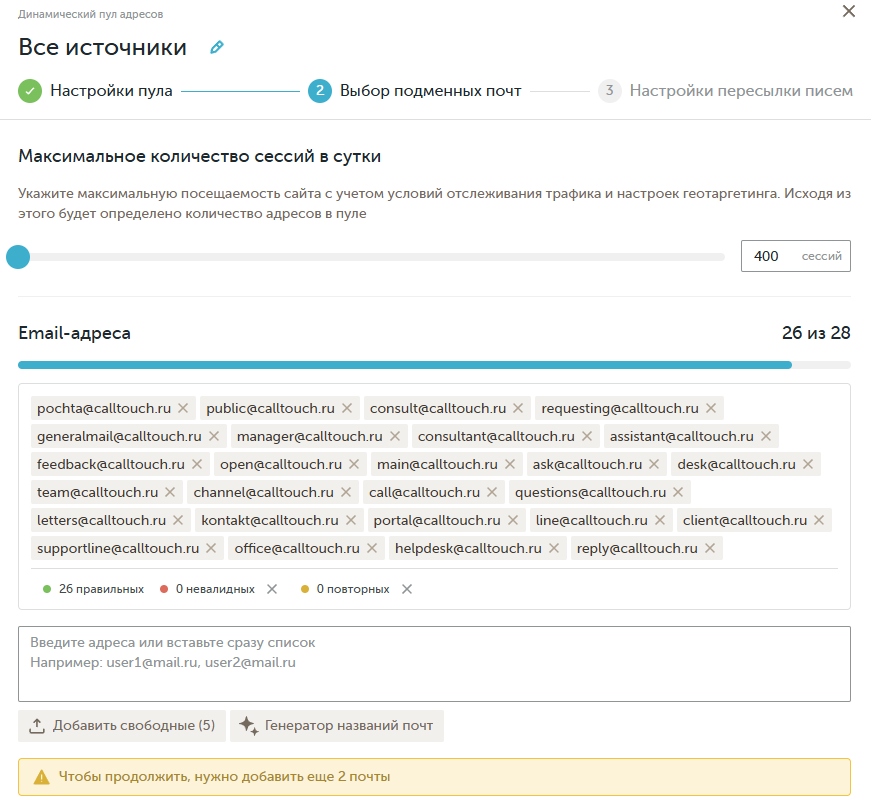Click the step 2 number circle

point(320,91)
